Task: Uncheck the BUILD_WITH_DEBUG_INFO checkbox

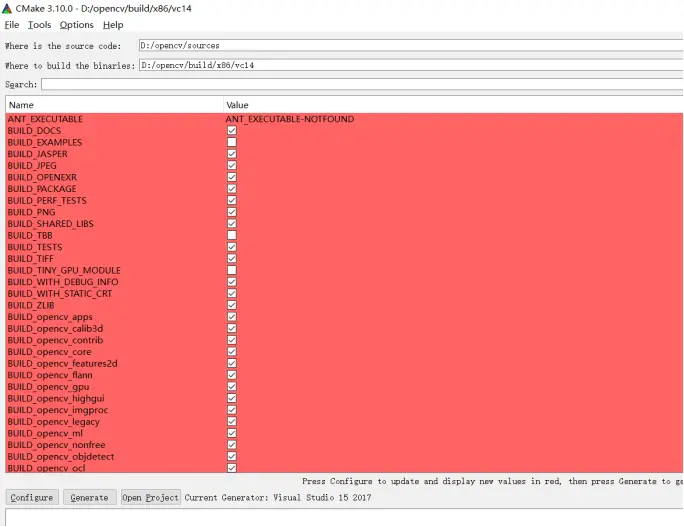Action: [232, 282]
